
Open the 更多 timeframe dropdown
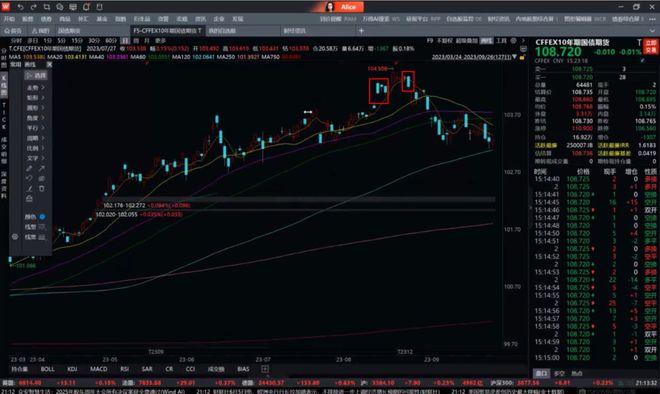tap(160, 41)
